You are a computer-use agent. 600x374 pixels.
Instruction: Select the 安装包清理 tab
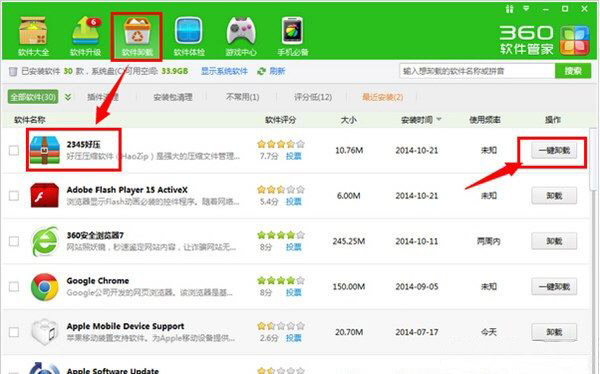click(173, 97)
